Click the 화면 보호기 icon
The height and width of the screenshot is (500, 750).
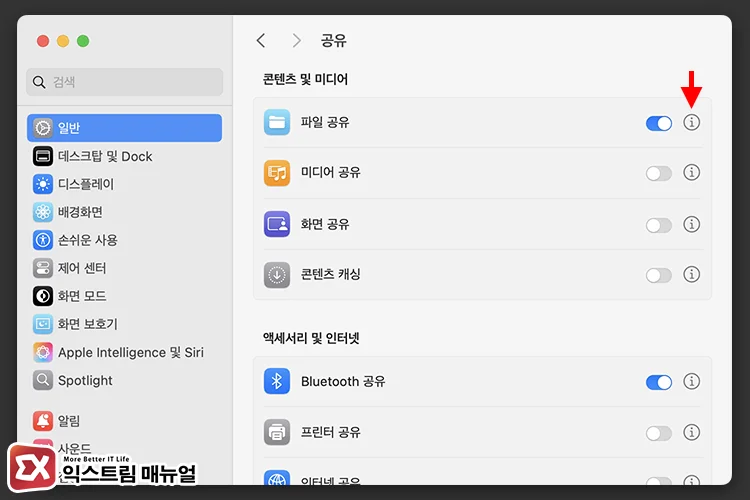click(x=43, y=324)
